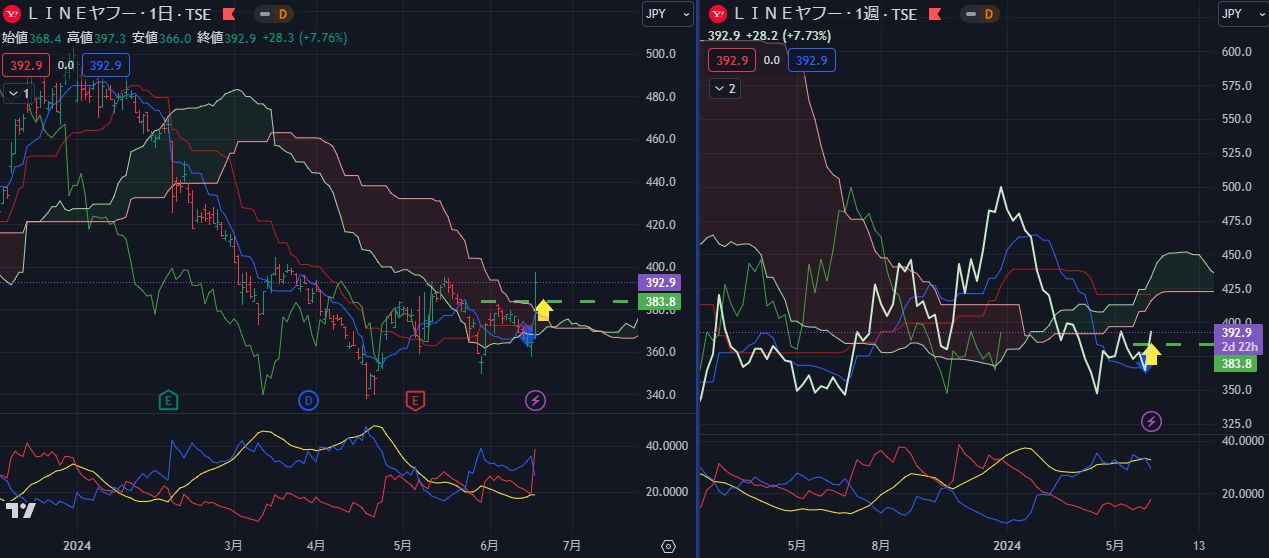
Task: Open the red E earnings marker on daily chart
Action: point(415,401)
